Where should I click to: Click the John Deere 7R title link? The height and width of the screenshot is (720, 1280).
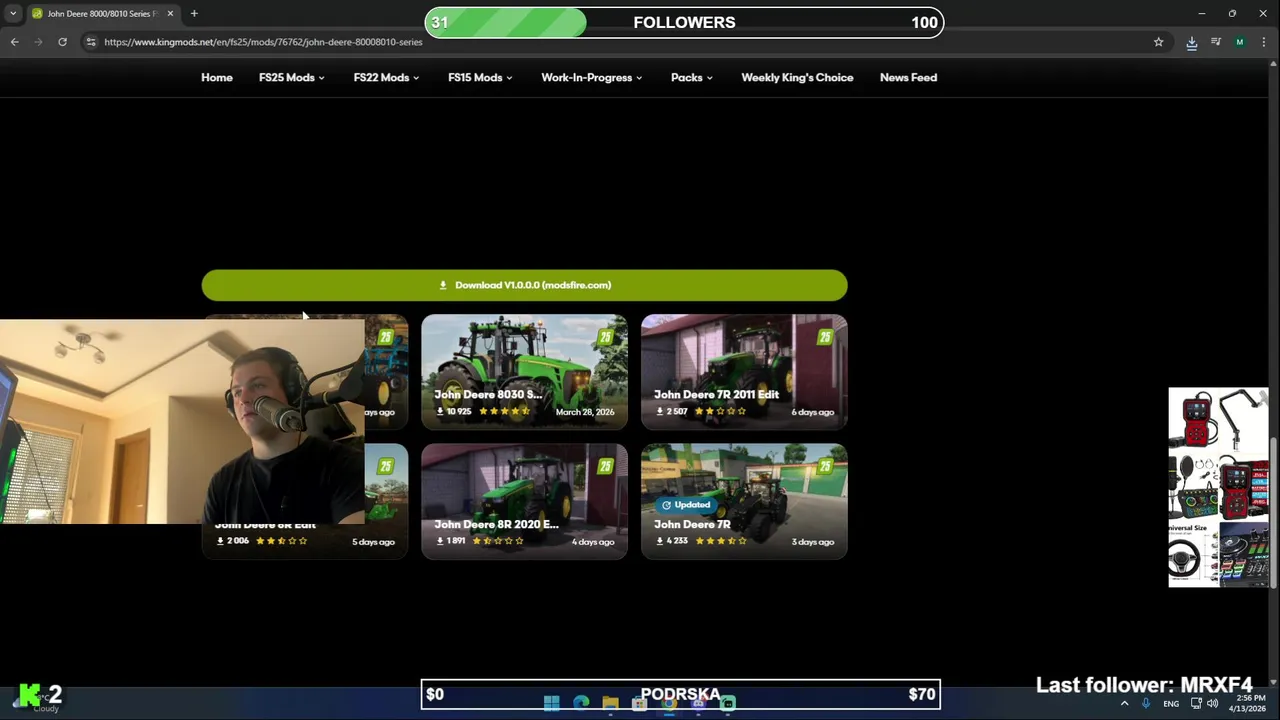(x=692, y=524)
